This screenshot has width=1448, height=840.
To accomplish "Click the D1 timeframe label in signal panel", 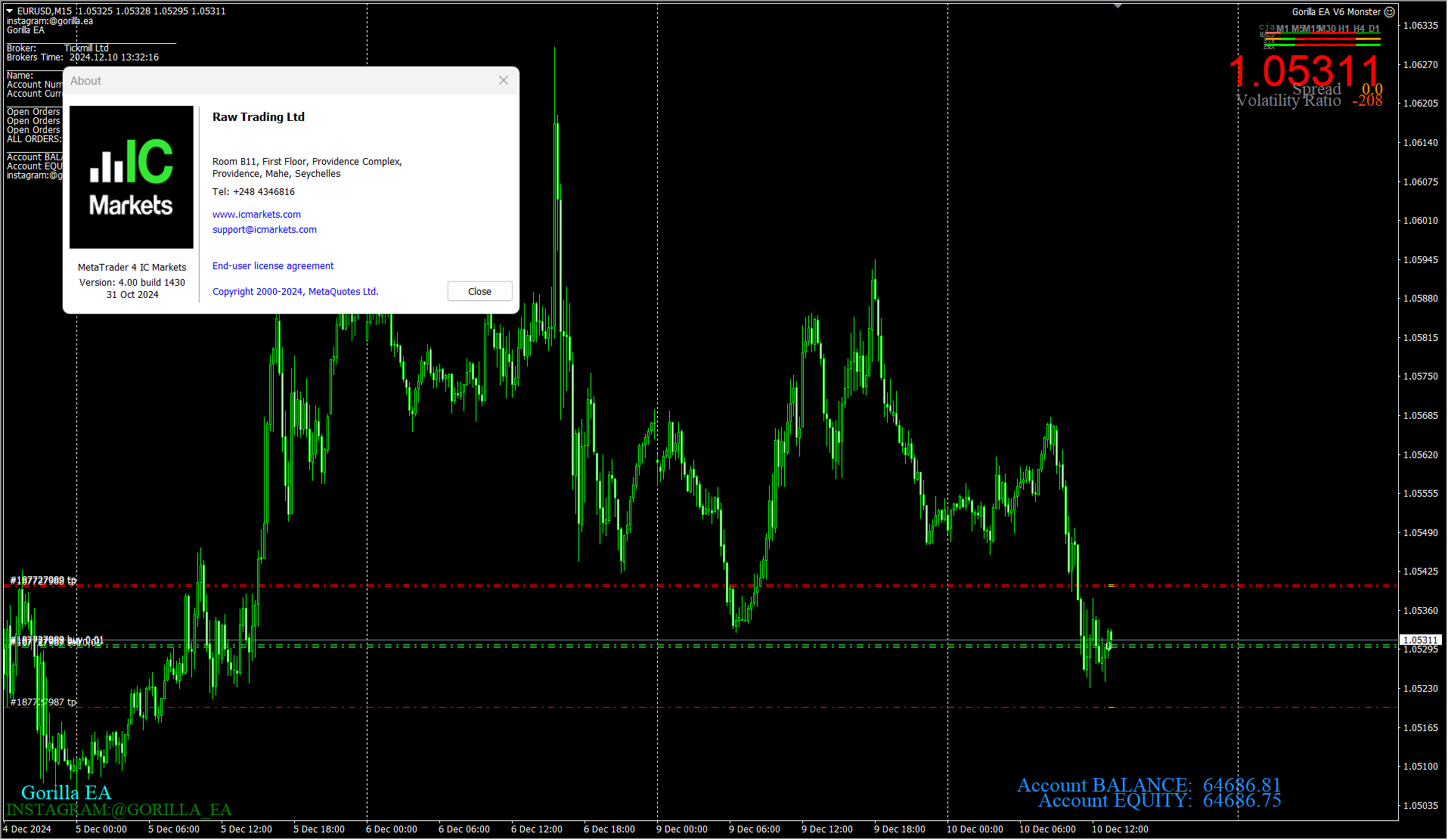I will [1374, 29].
